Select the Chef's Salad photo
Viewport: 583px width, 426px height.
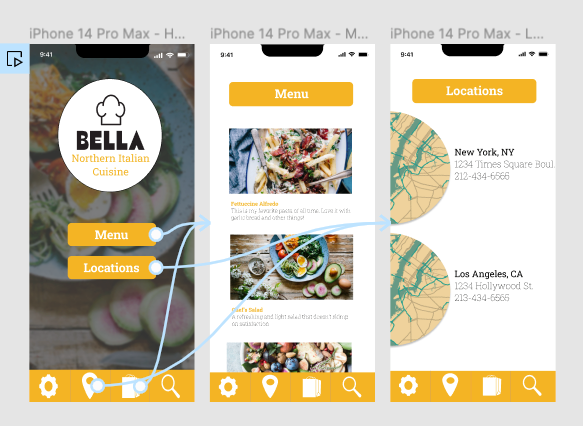[292, 267]
